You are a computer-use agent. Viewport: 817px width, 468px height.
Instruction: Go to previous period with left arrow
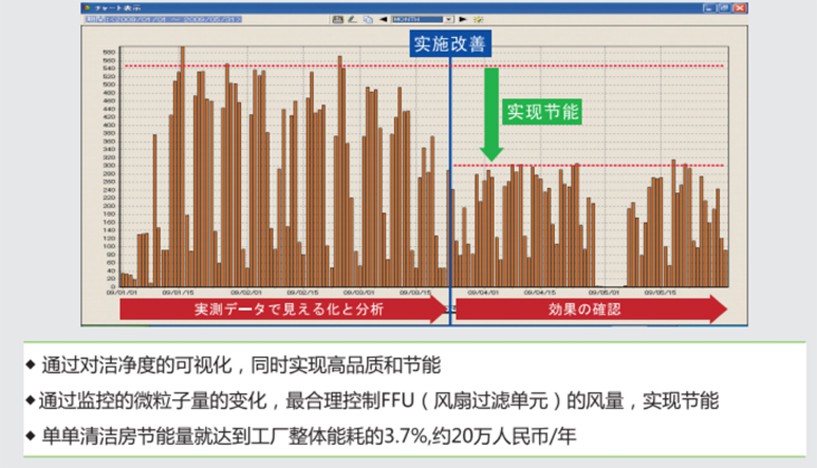coord(383,18)
